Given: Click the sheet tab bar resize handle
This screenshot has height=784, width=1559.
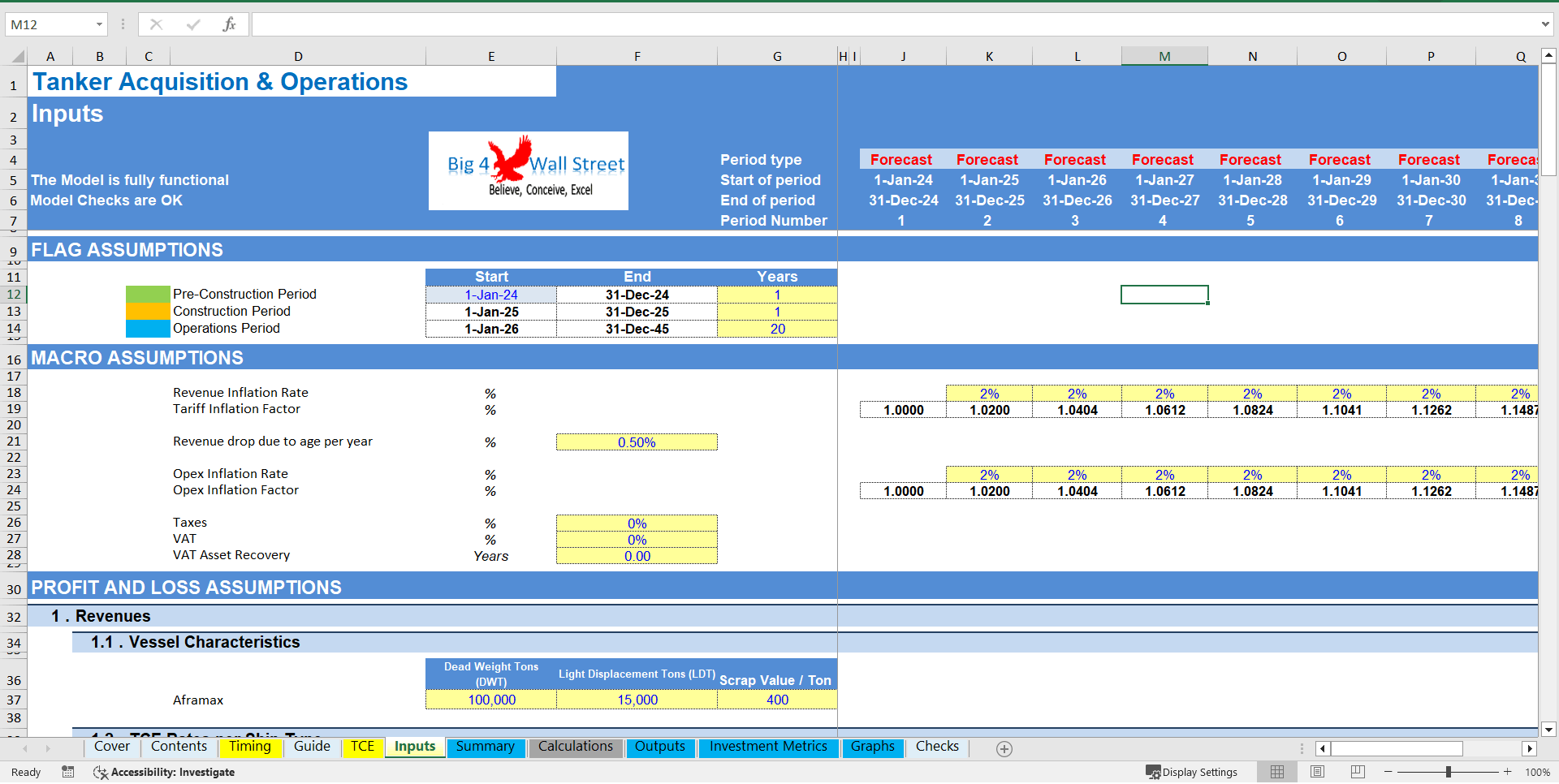Looking at the screenshot, I should [x=1302, y=749].
